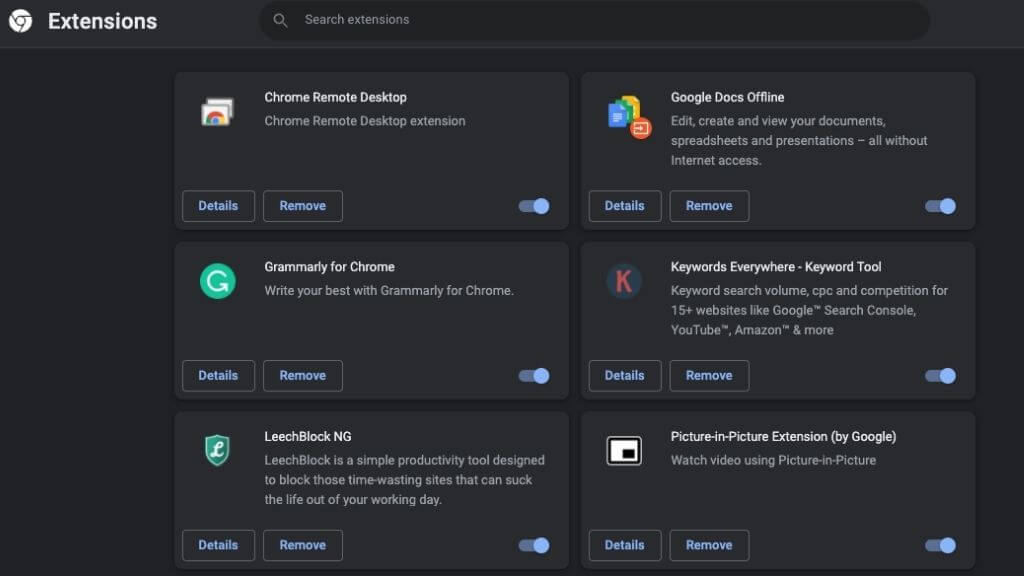Click the Keywords Everywhere K icon
Image resolution: width=1024 pixels, height=576 pixels.
(x=624, y=281)
